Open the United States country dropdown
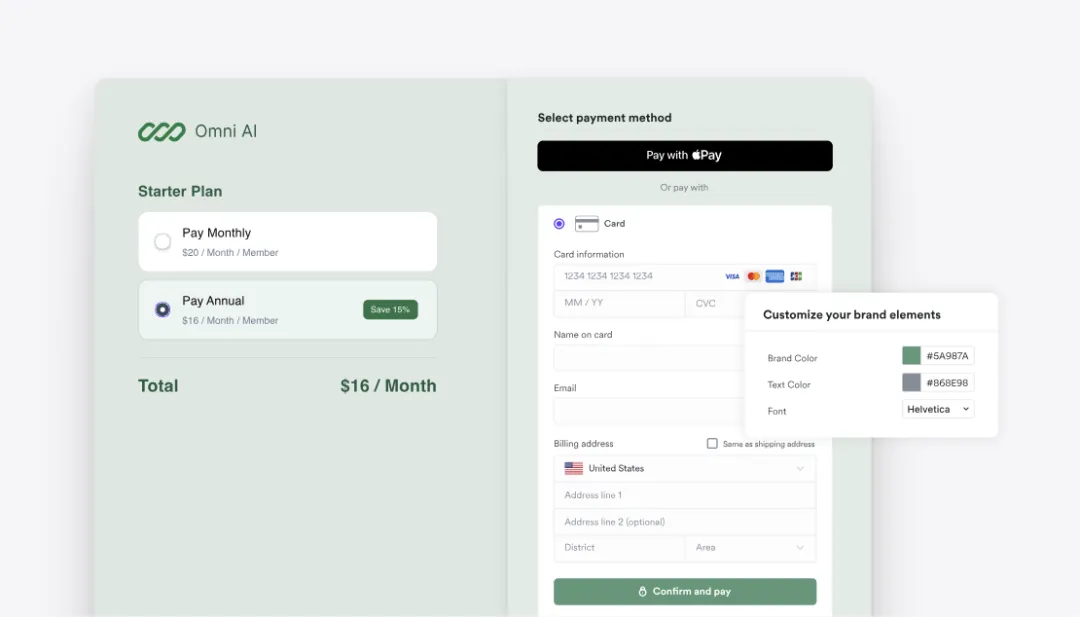Image resolution: width=1080 pixels, height=617 pixels. click(685, 468)
